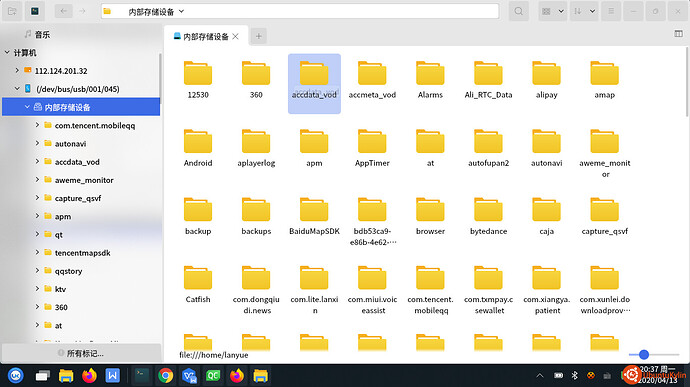Select the Ali_RTC_Data folder
This screenshot has height=387, width=690.
coord(488,80)
